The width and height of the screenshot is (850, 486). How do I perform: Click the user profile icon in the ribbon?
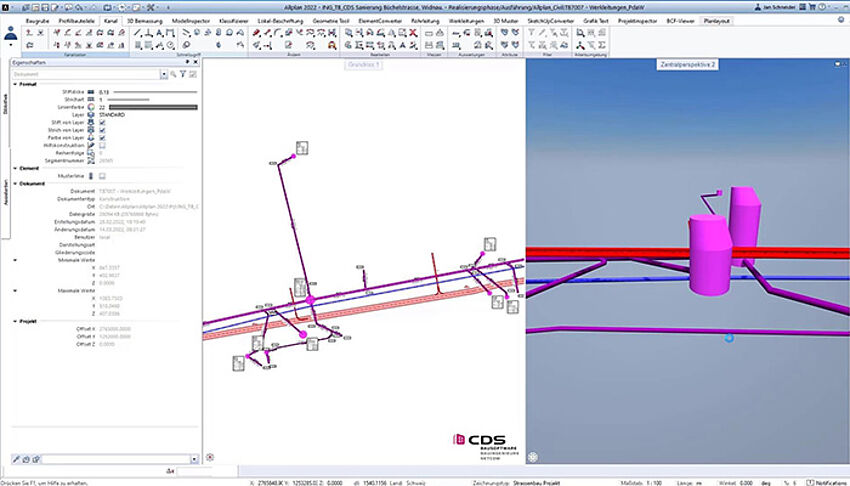click(x=10, y=33)
